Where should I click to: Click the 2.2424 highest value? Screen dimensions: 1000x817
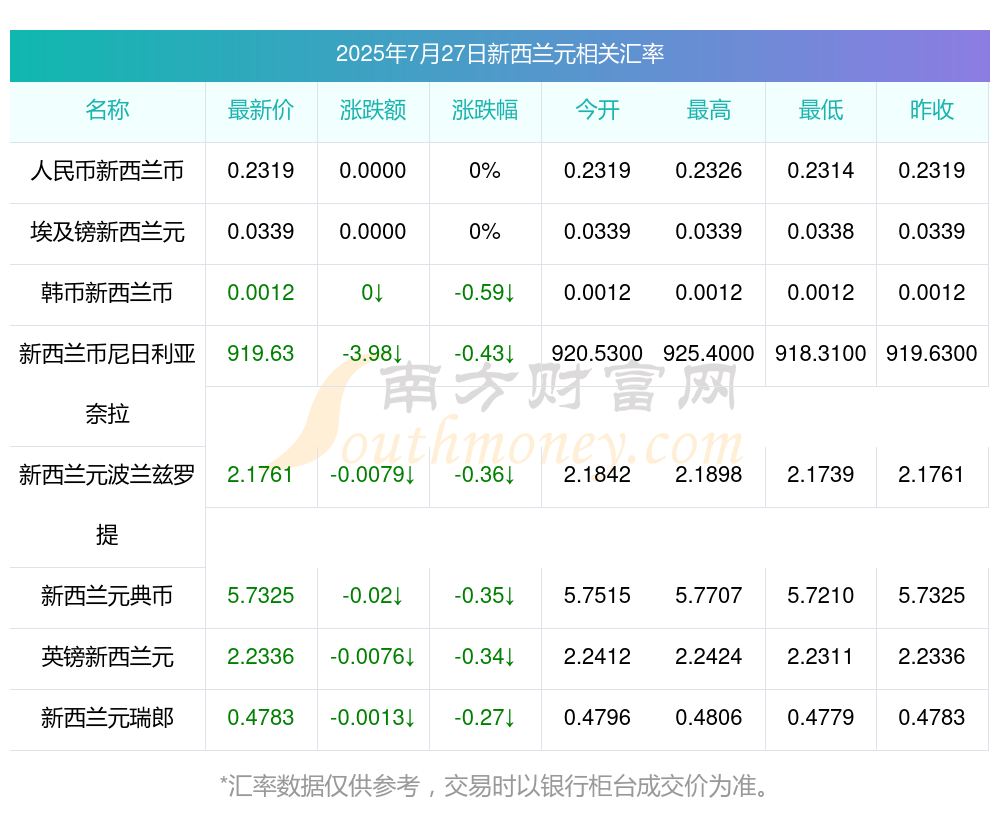coord(709,656)
